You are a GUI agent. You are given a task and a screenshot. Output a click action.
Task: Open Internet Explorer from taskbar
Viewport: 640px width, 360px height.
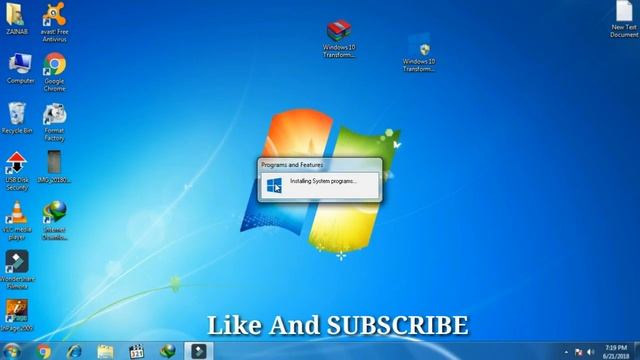click(x=74, y=351)
